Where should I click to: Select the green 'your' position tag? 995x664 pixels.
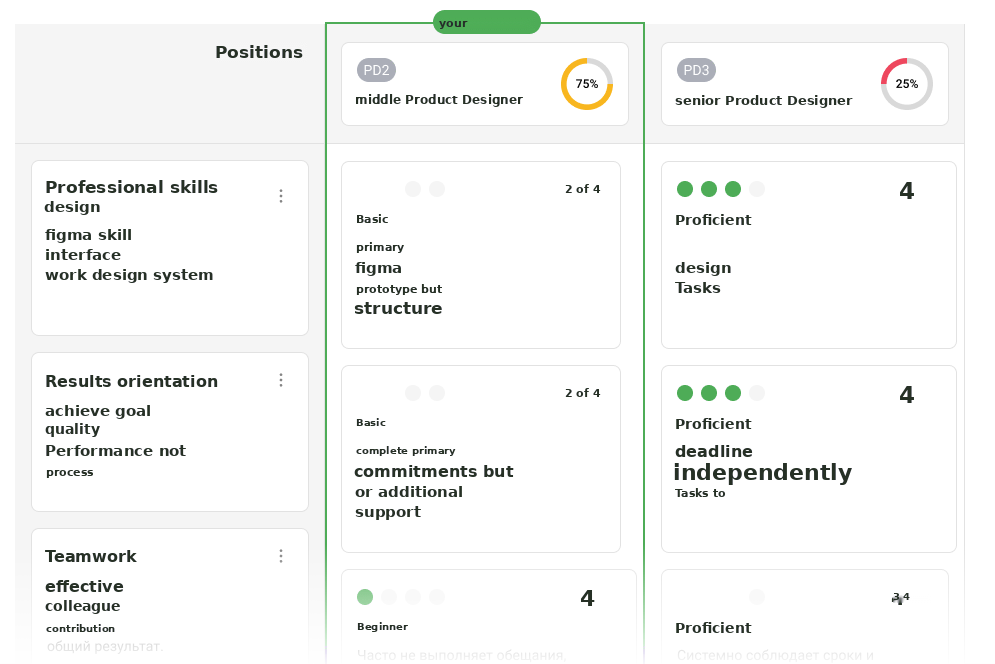pos(487,23)
